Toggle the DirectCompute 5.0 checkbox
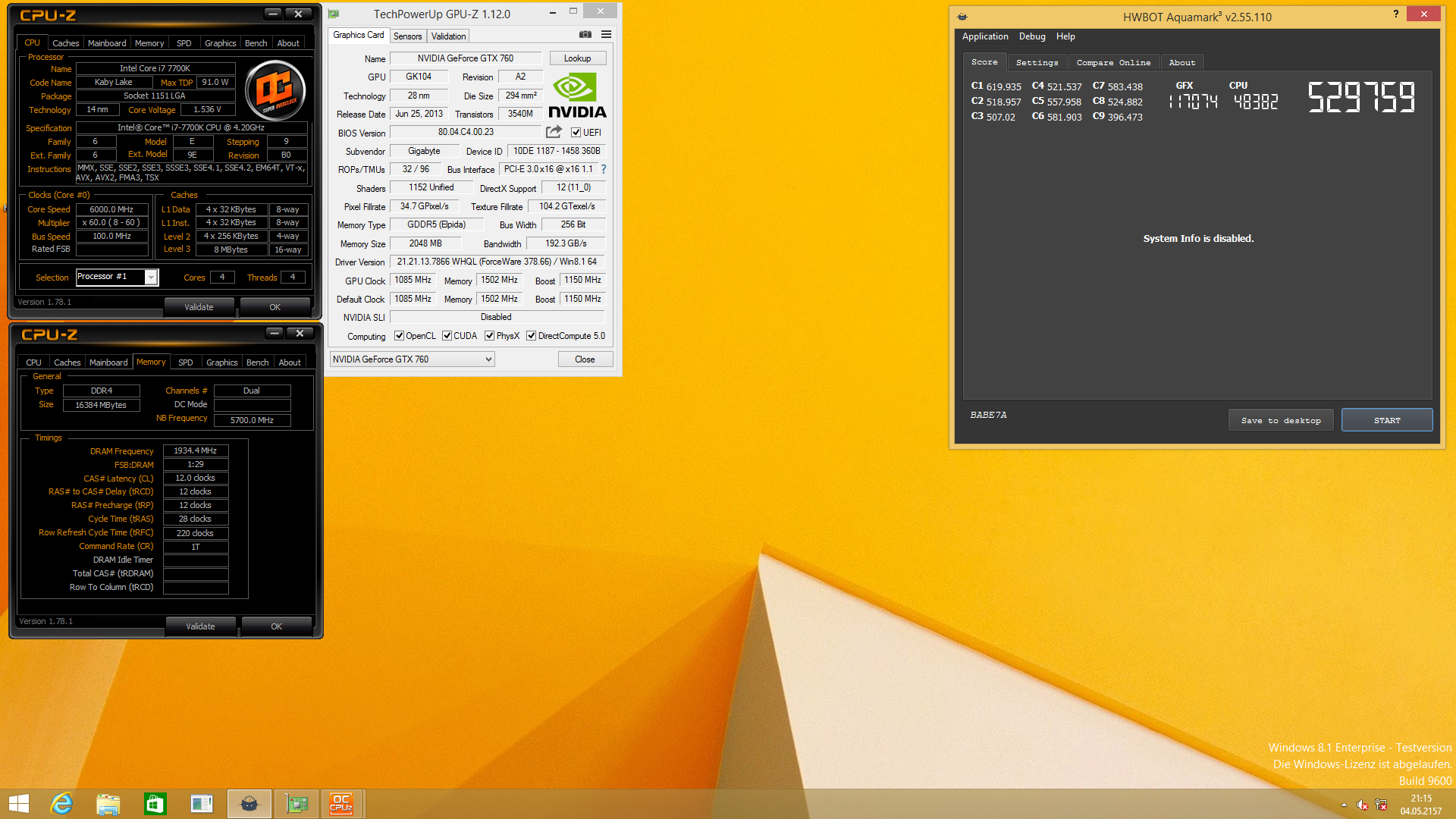Image resolution: width=1456 pixels, height=819 pixels. tap(531, 336)
